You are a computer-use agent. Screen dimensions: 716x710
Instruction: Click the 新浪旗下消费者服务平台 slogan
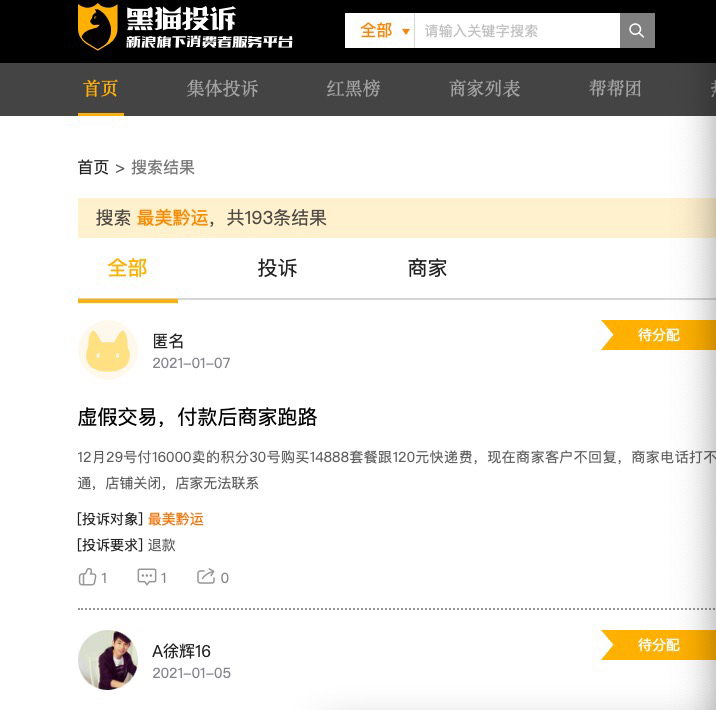(209, 42)
